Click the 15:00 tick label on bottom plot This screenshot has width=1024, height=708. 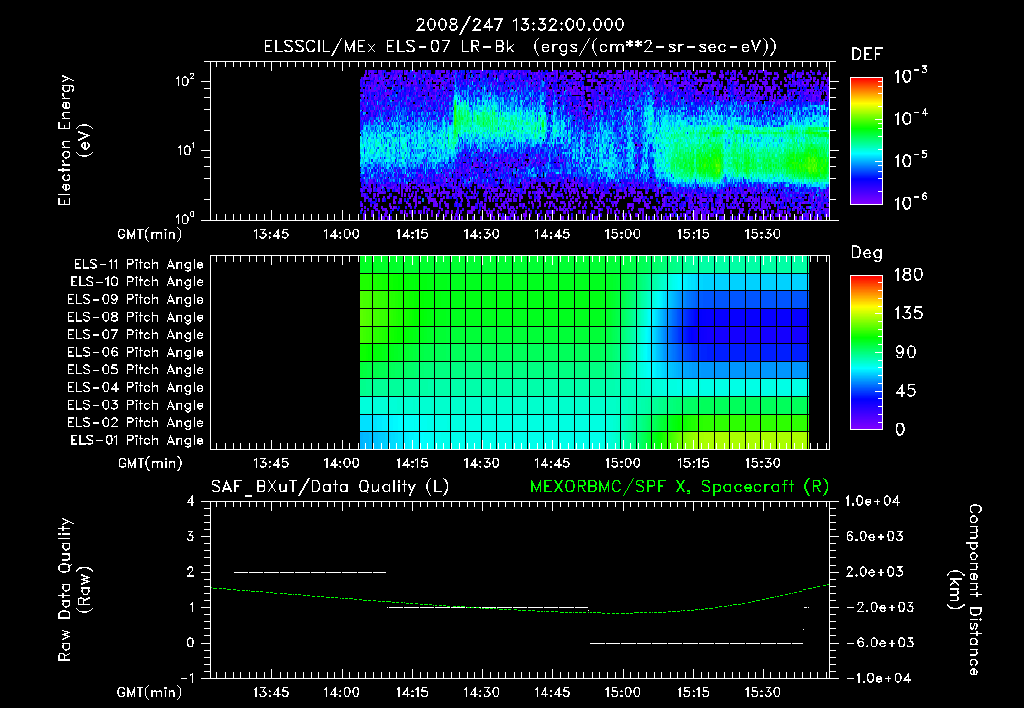[622, 692]
